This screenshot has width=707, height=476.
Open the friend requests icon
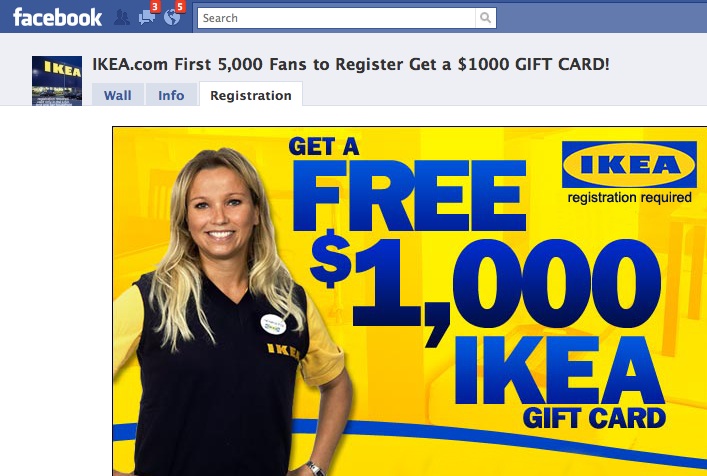[121, 18]
